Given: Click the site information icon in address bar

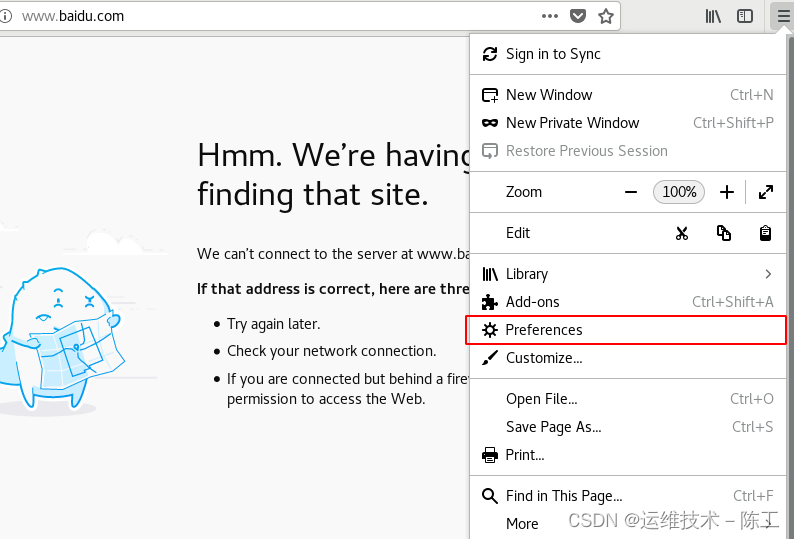Looking at the screenshot, I should 6,16.
